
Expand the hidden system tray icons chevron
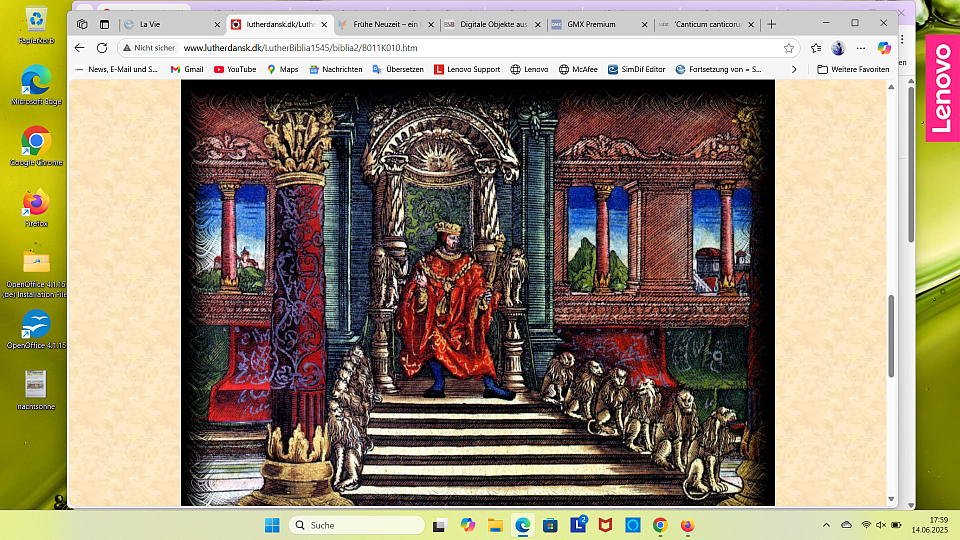(x=826, y=525)
